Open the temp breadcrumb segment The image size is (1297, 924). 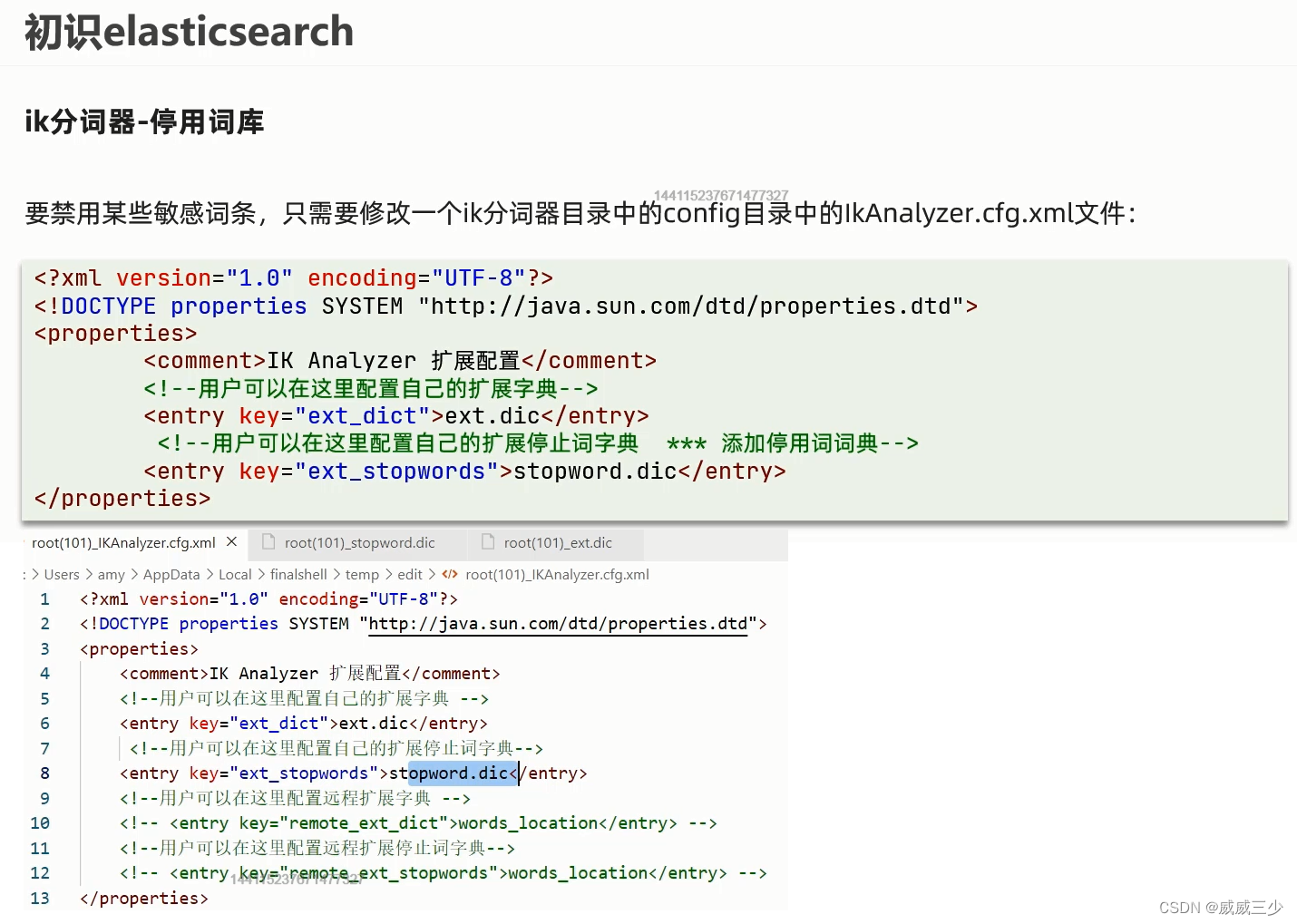(362, 574)
